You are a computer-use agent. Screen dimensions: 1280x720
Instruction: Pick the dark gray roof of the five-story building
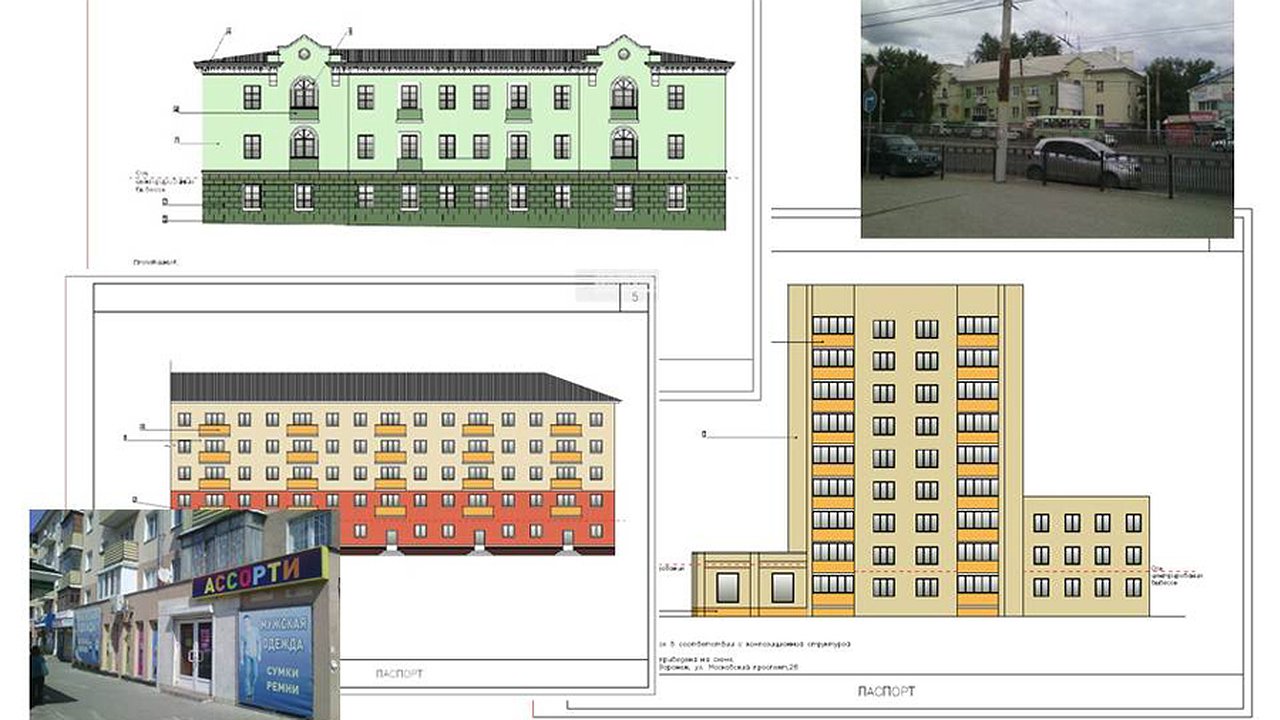(x=392, y=388)
